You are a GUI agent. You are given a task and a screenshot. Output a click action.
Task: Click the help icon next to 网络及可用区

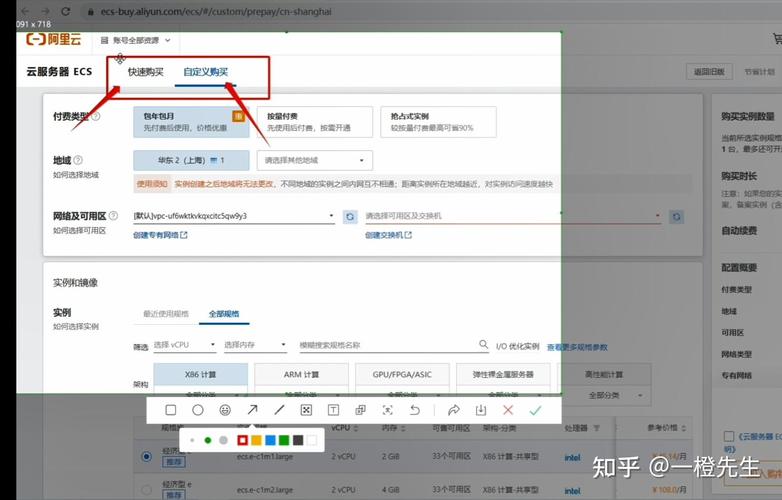[x=113, y=216]
